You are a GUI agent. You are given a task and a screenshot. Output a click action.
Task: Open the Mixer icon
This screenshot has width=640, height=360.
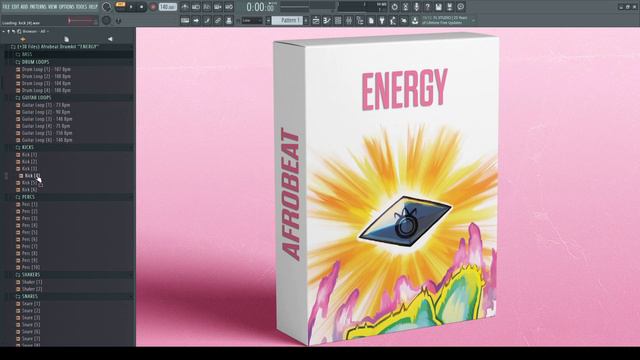(349, 20)
